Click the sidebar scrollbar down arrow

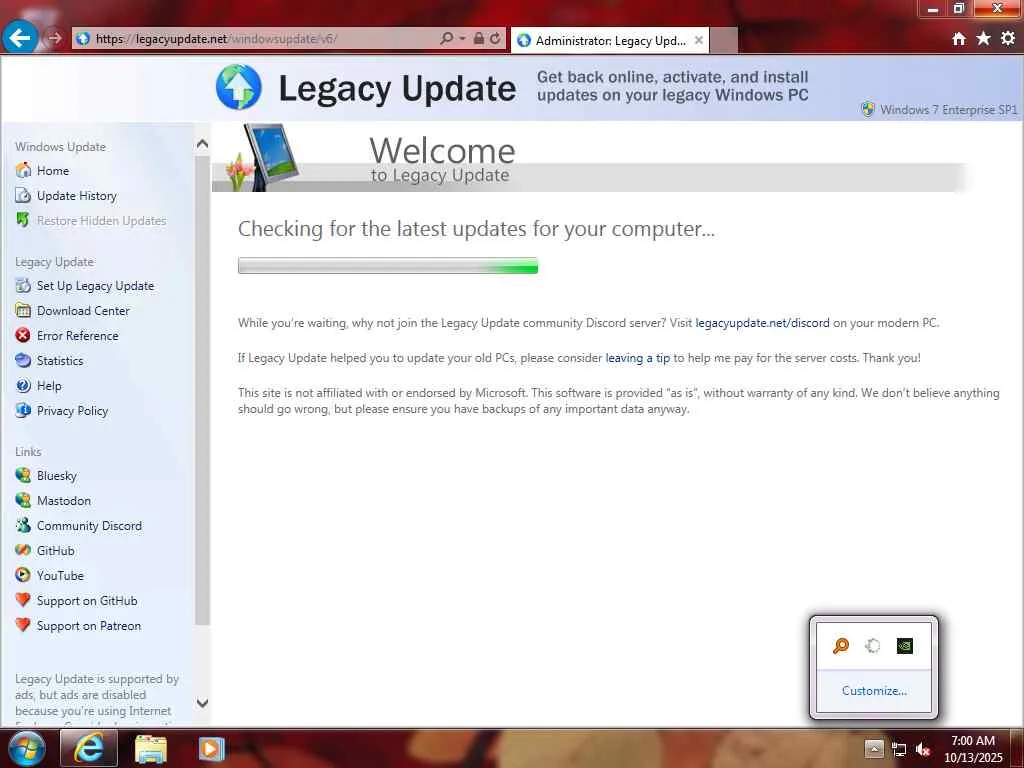(202, 703)
